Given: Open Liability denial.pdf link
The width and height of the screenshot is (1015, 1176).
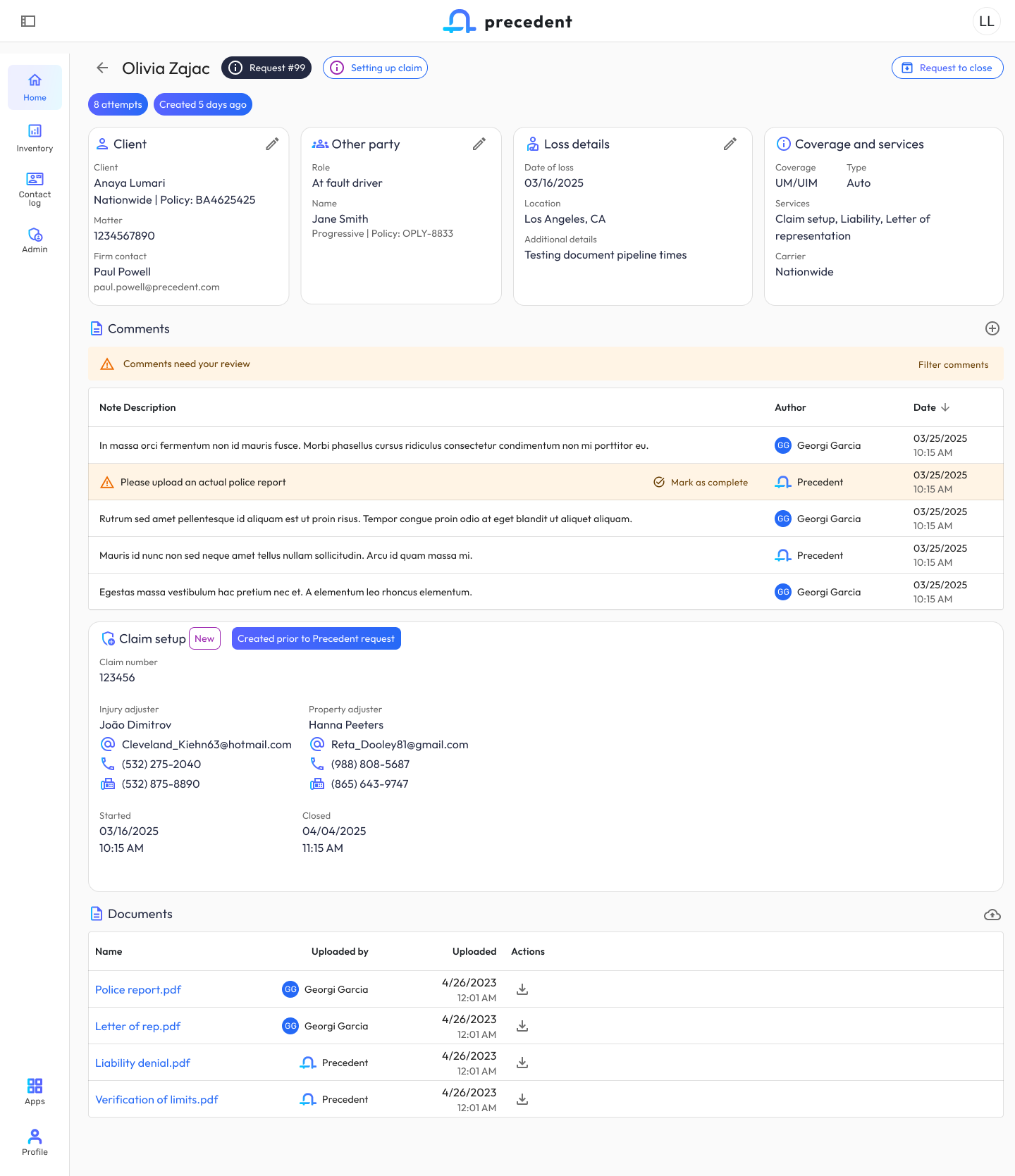Looking at the screenshot, I should tap(142, 1063).
